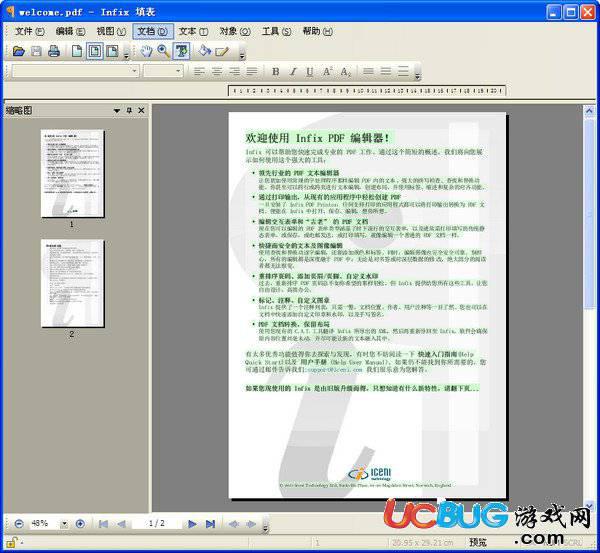Go to next page
Viewport: 600px width, 553px height.
192,524
